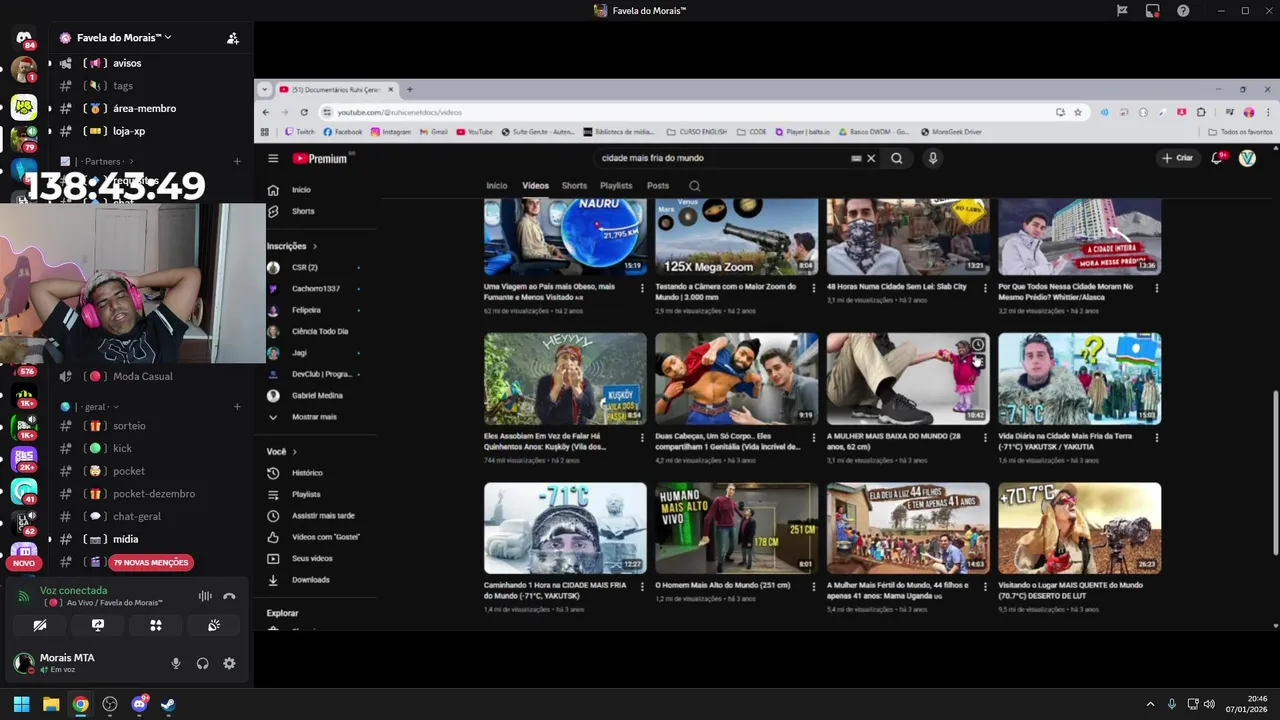Show hidden system tray icons

point(1150,704)
